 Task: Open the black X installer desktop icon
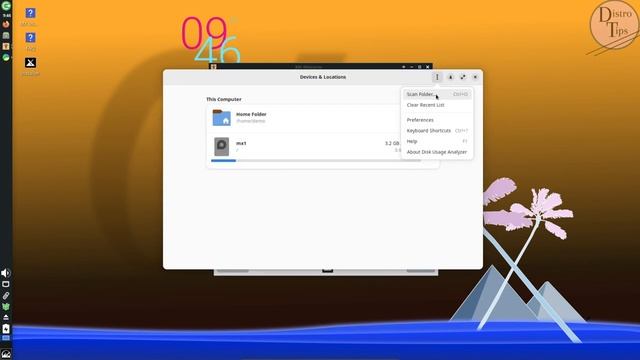[x=30, y=63]
